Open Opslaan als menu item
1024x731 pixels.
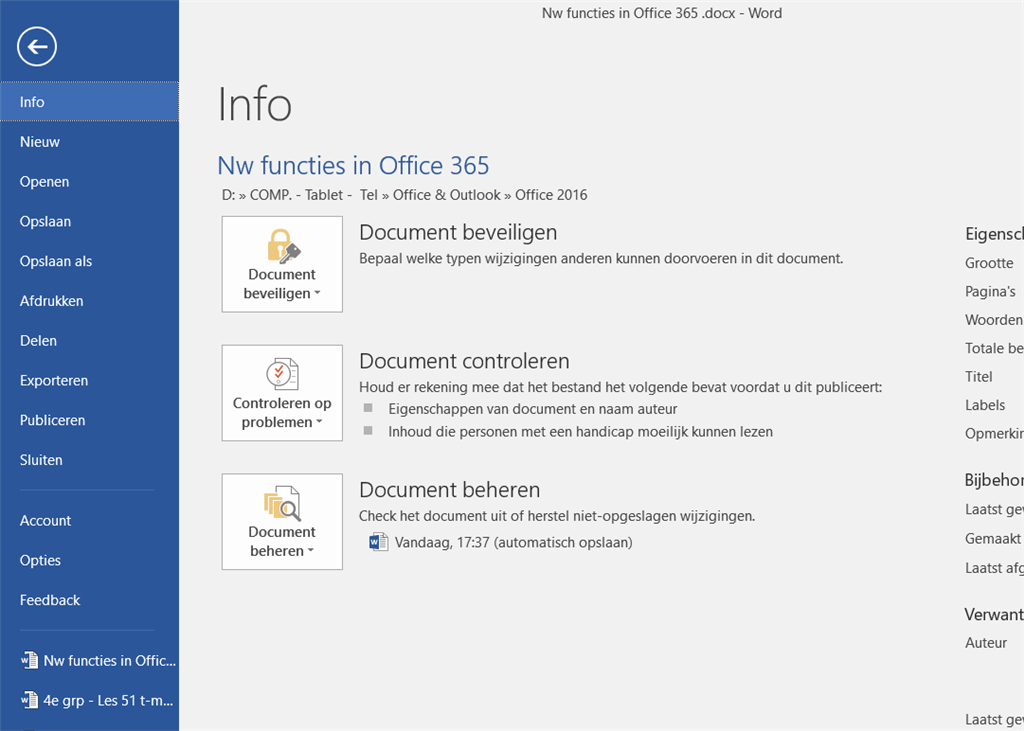(89, 261)
